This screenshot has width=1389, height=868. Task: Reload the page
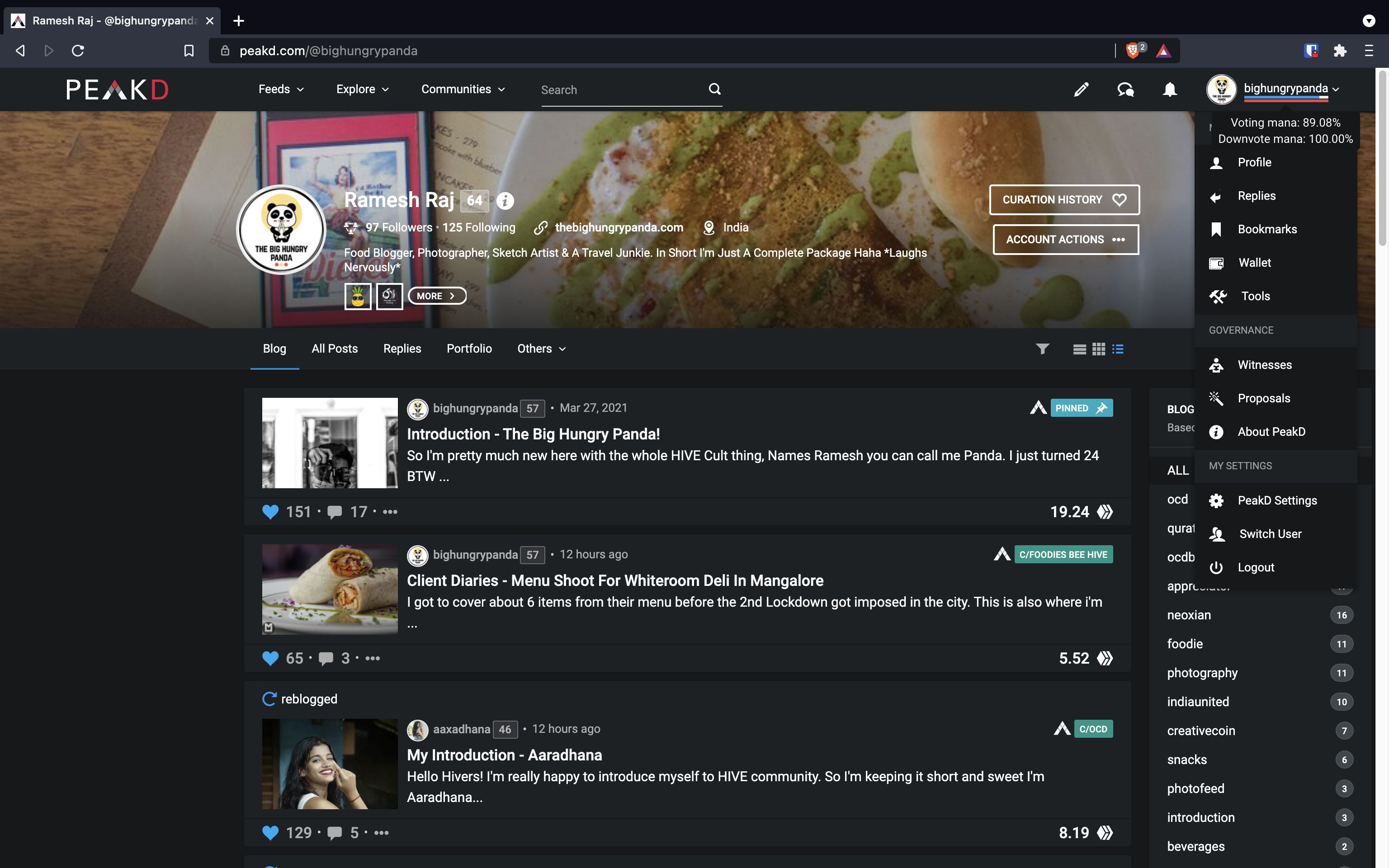pyautogui.click(x=78, y=51)
